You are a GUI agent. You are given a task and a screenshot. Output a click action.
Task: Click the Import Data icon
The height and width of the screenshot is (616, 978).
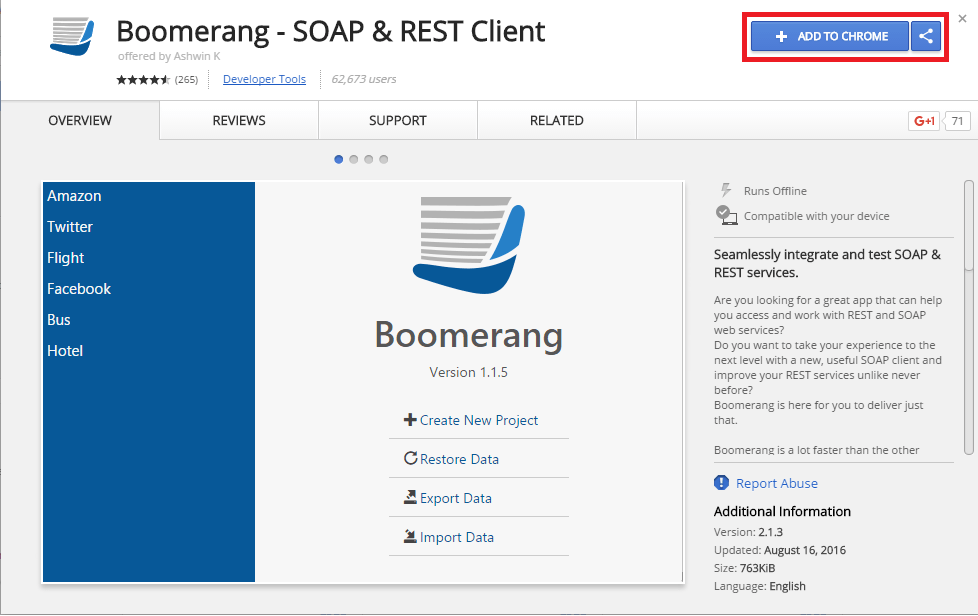coord(408,537)
